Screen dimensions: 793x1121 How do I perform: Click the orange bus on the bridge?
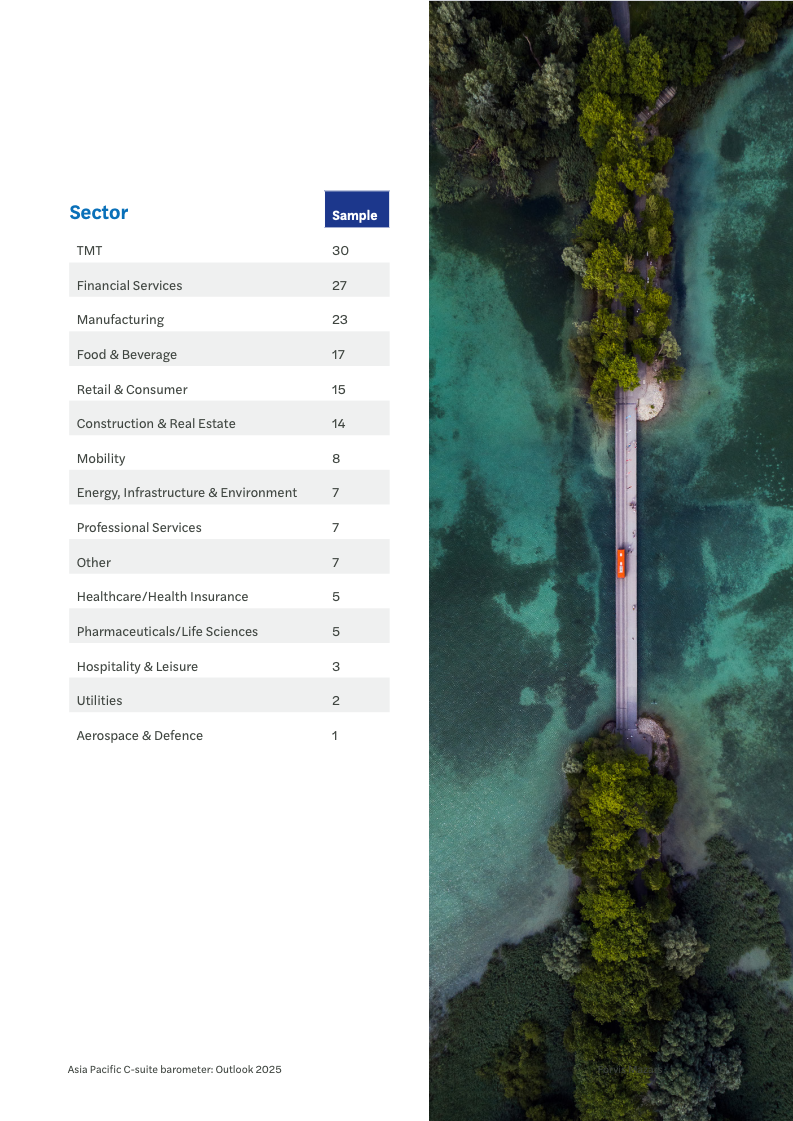pyautogui.click(x=621, y=563)
